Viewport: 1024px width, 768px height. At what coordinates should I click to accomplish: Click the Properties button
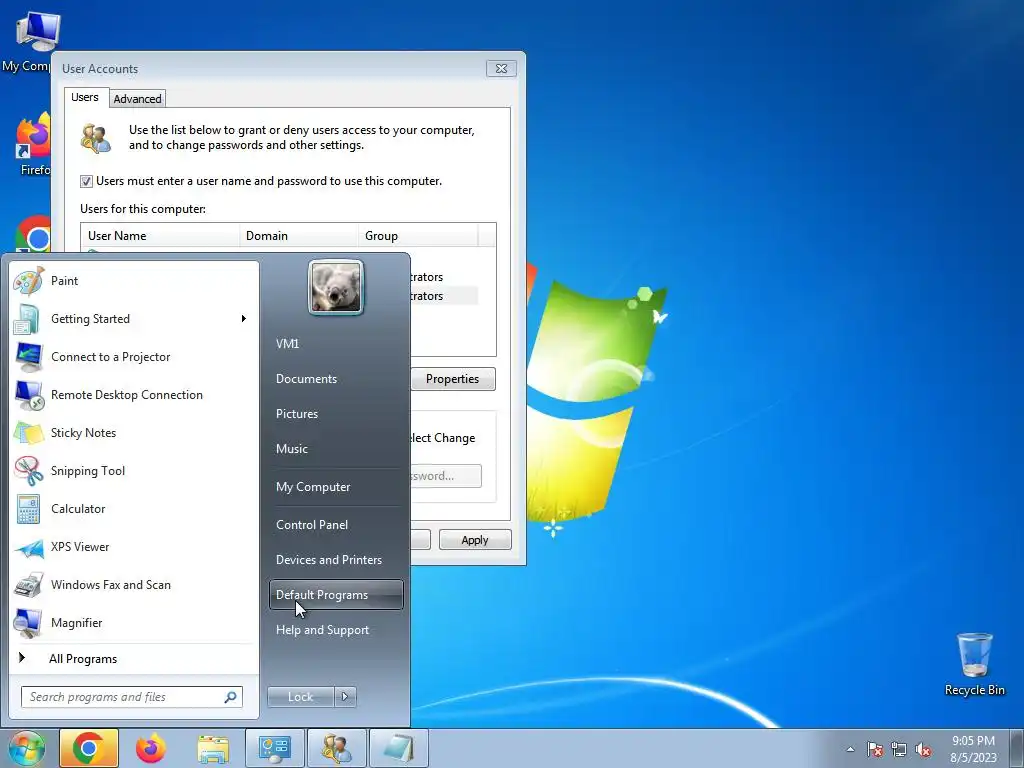click(453, 379)
